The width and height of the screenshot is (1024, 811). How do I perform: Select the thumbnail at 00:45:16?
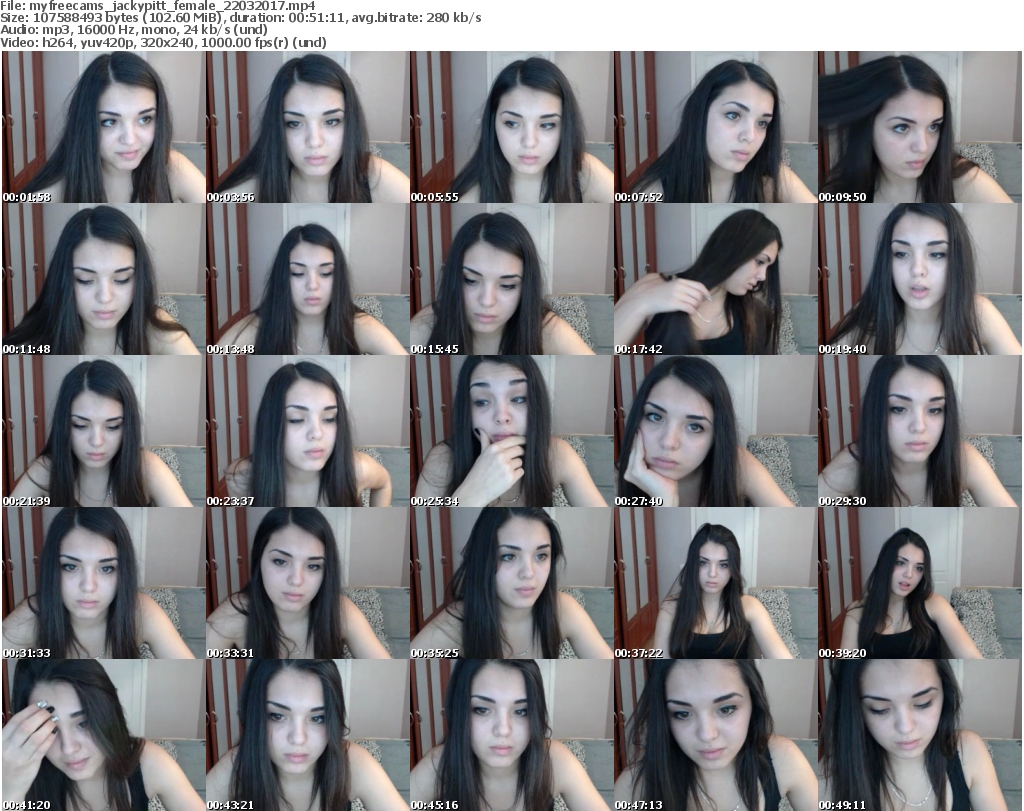[x=511, y=735]
